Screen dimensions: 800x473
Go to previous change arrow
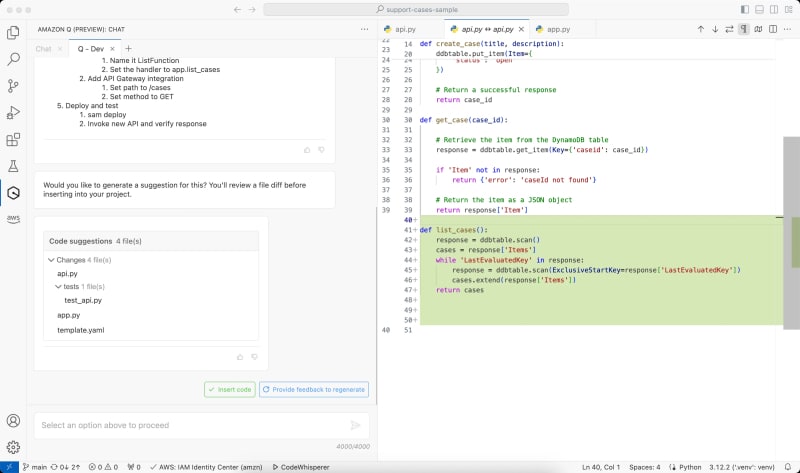click(700, 29)
